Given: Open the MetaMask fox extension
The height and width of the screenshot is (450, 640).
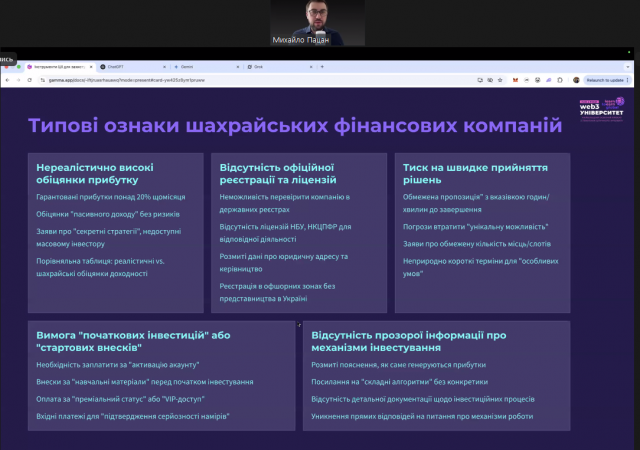Looking at the screenshot, I should [x=515, y=80].
